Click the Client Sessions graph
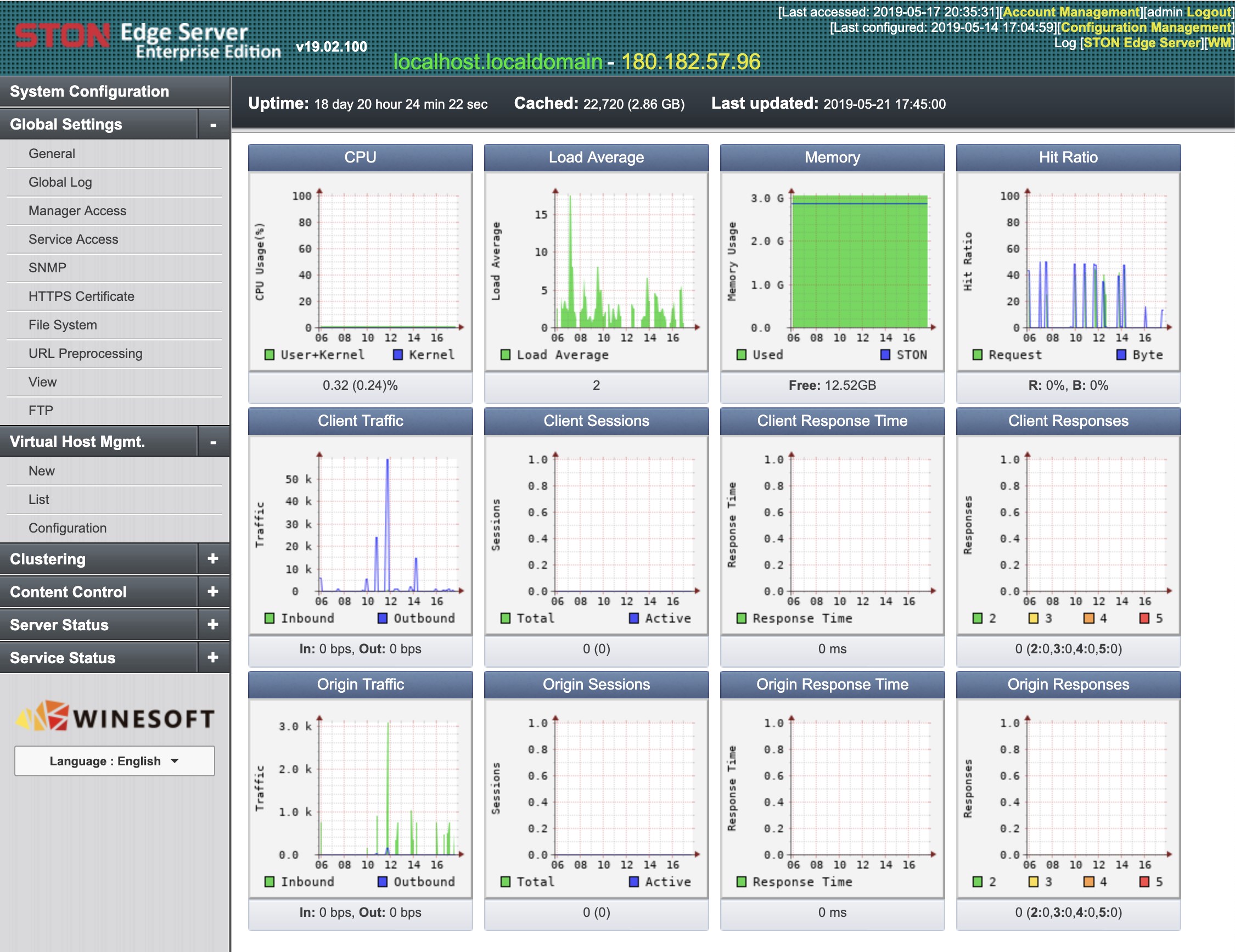Image resolution: width=1235 pixels, height=952 pixels. pyautogui.click(x=596, y=535)
